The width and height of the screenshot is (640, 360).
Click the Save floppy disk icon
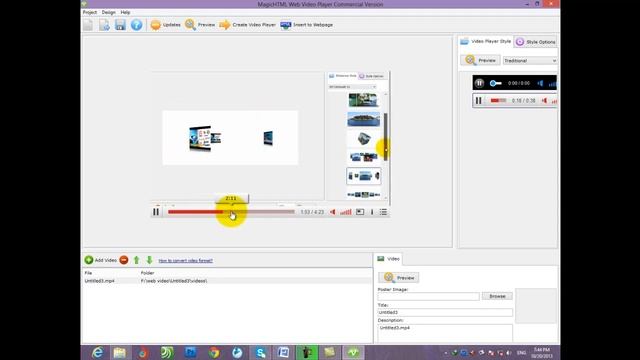point(120,25)
